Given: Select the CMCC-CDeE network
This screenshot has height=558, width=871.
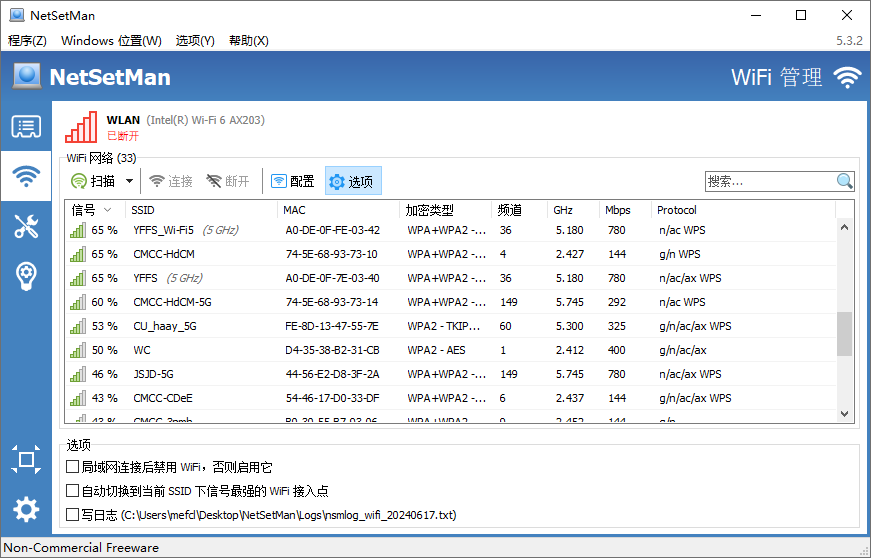Looking at the screenshot, I should coord(450,398).
